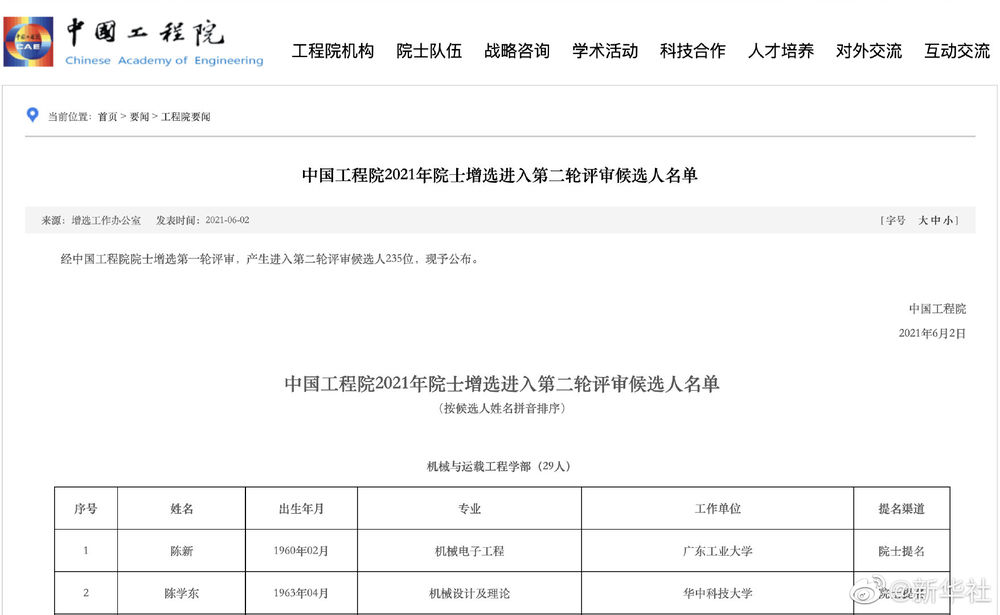Set font size to 大 (large)
The width and height of the screenshot is (1000, 615).
coord(924,220)
